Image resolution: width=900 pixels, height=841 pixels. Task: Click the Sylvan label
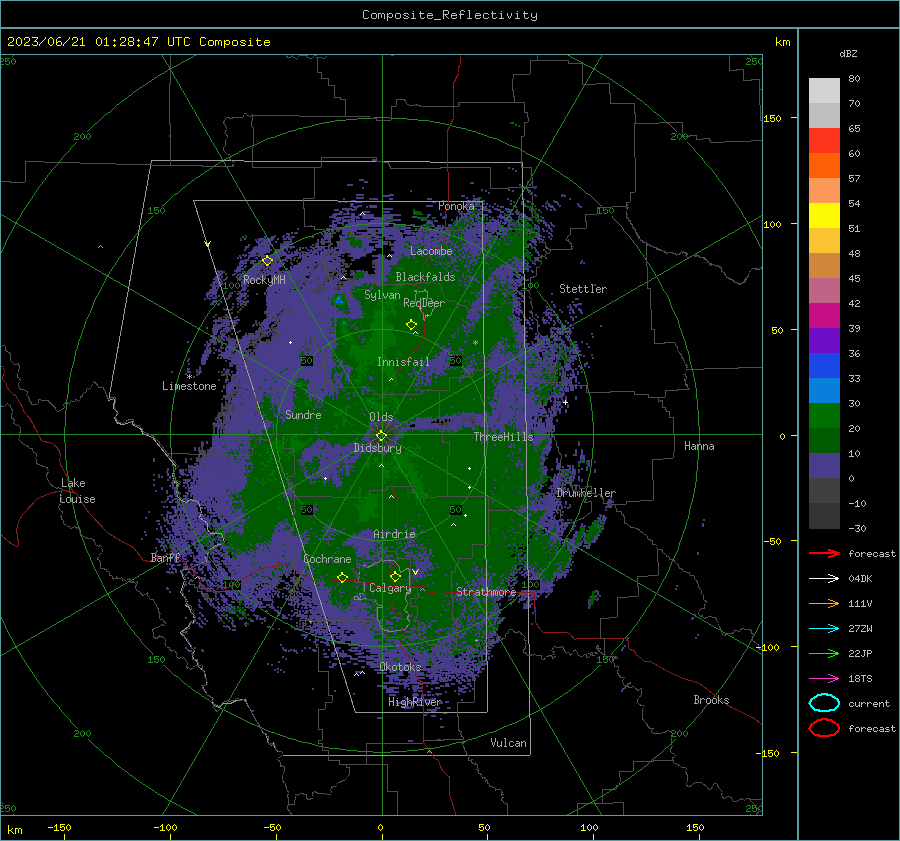[x=382, y=295]
